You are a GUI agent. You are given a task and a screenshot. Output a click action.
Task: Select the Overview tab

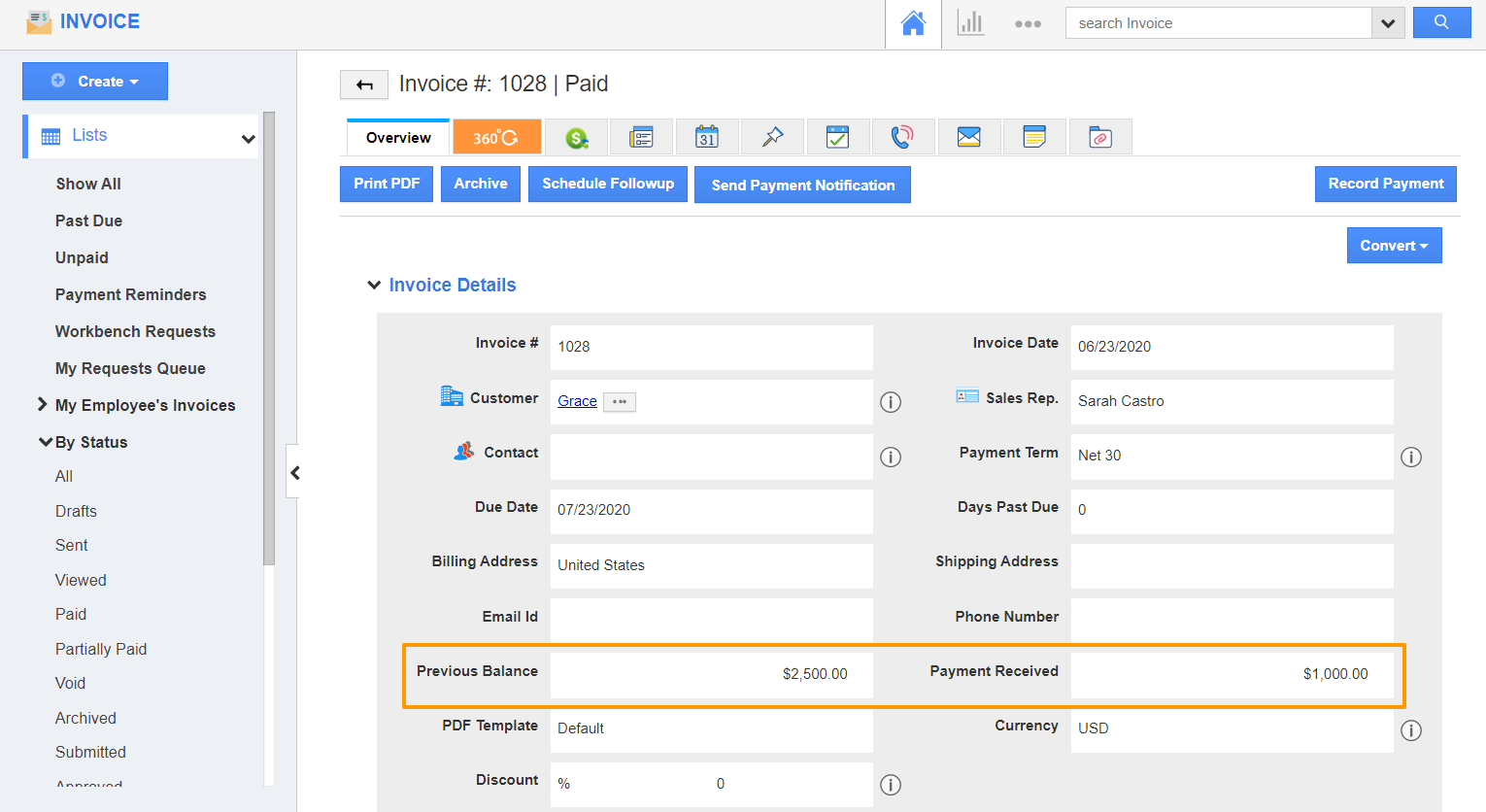click(397, 137)
